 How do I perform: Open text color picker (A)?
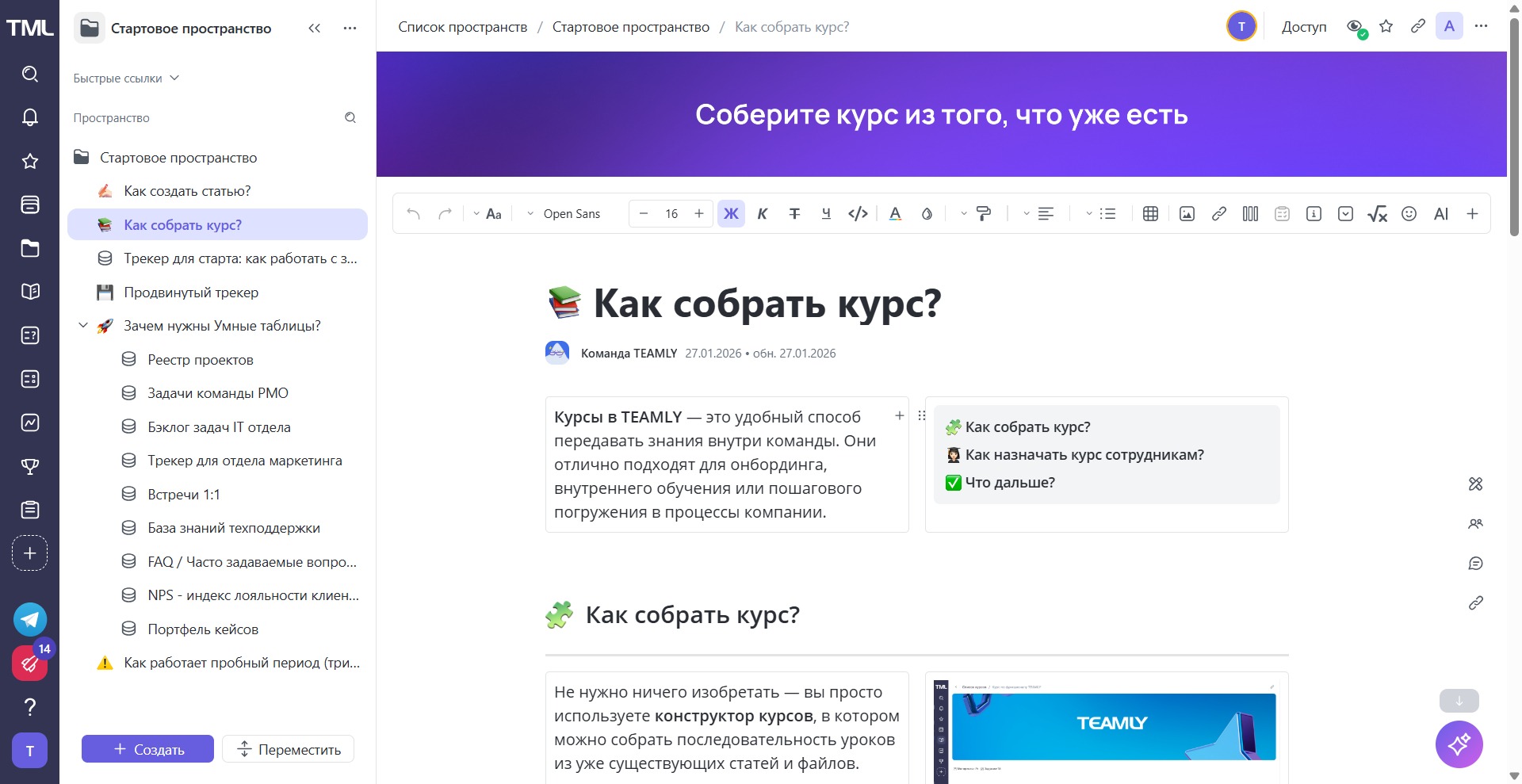[x=895, y=213]
